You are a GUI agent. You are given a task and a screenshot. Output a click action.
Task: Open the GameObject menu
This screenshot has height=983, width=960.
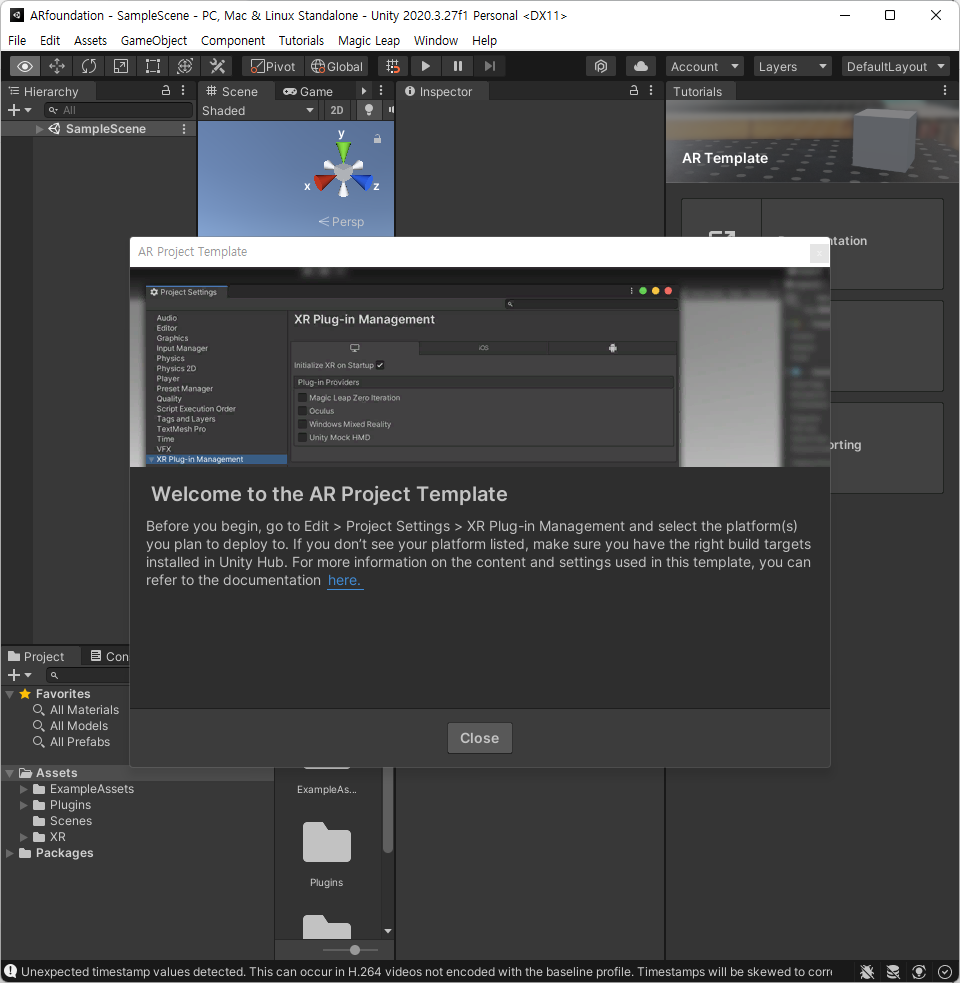coord(154,41)
